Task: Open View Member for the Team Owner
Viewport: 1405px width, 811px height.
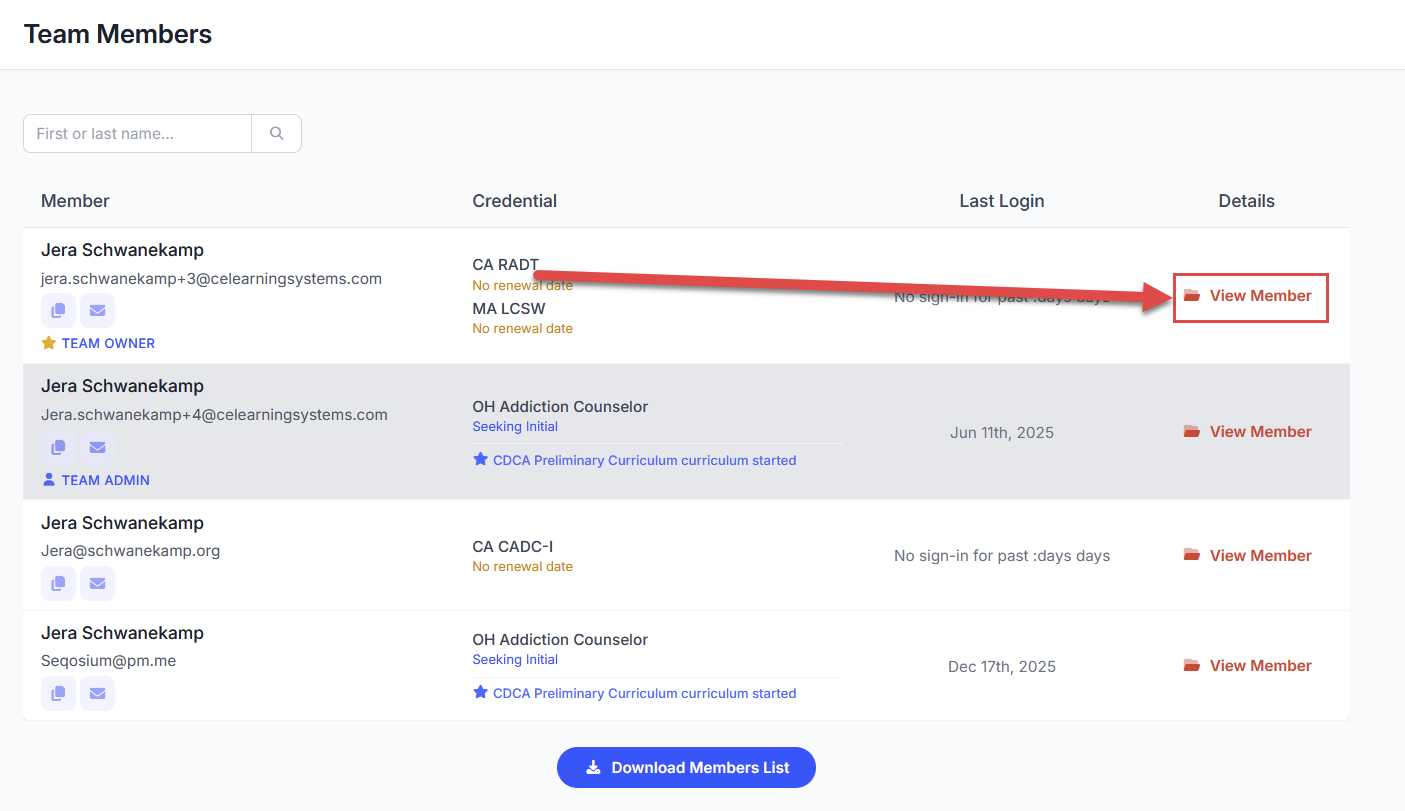Action: (1249, 296)
